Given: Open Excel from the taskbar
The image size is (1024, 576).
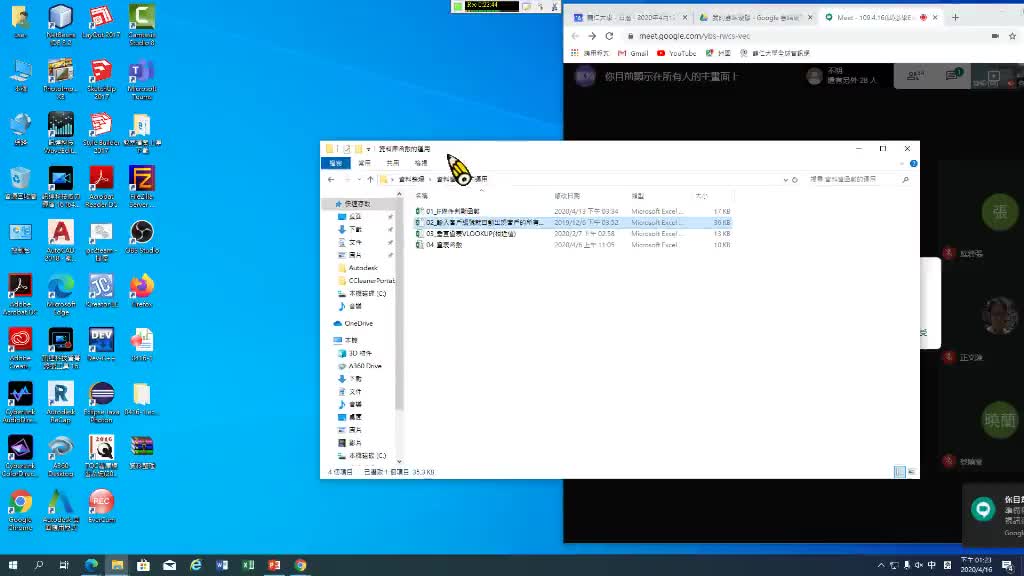Looking at the screenshot, I should click(248, 565).
